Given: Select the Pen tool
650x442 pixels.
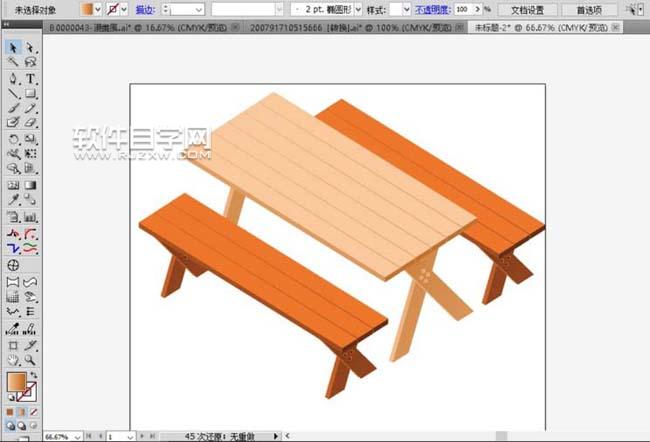Looking at the screenshot, I should [13, 78].
